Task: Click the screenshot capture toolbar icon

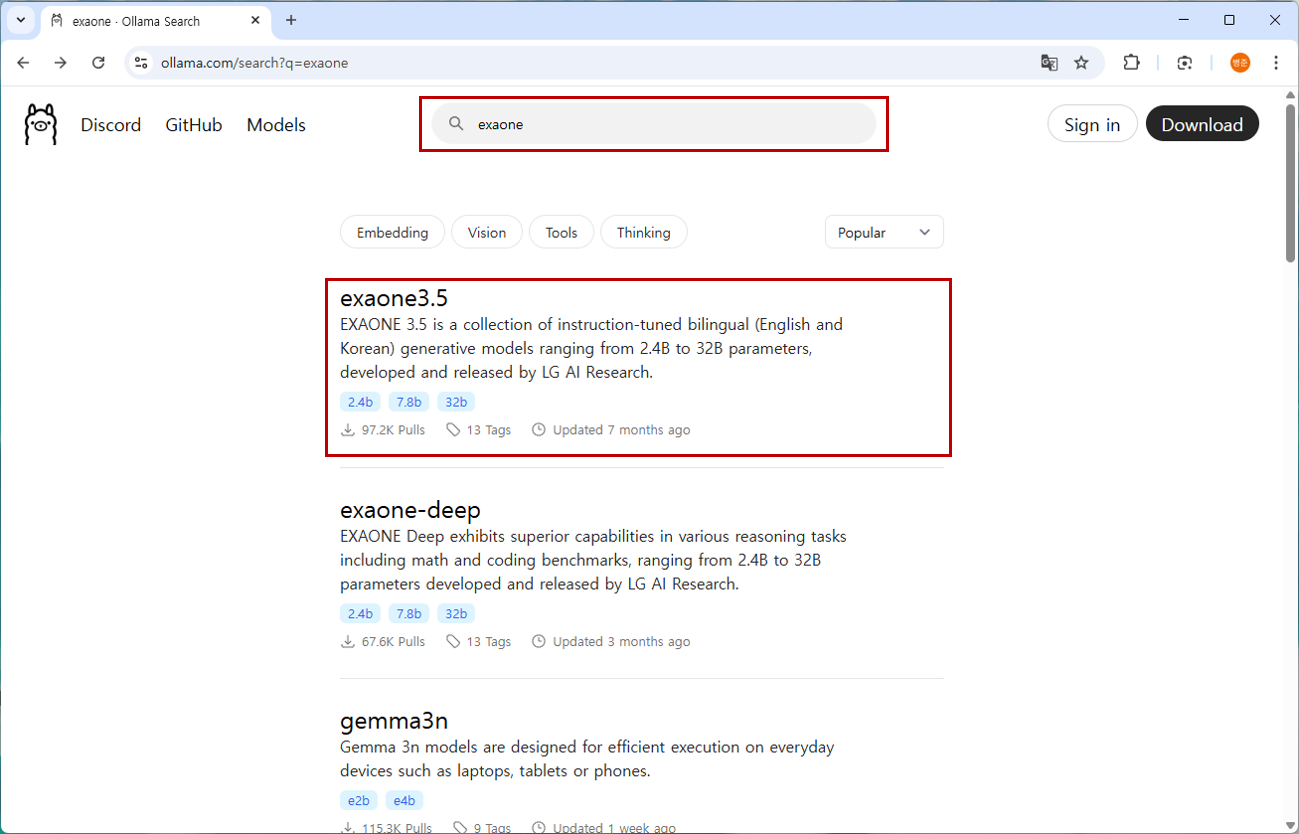Action: [1185, 63]
